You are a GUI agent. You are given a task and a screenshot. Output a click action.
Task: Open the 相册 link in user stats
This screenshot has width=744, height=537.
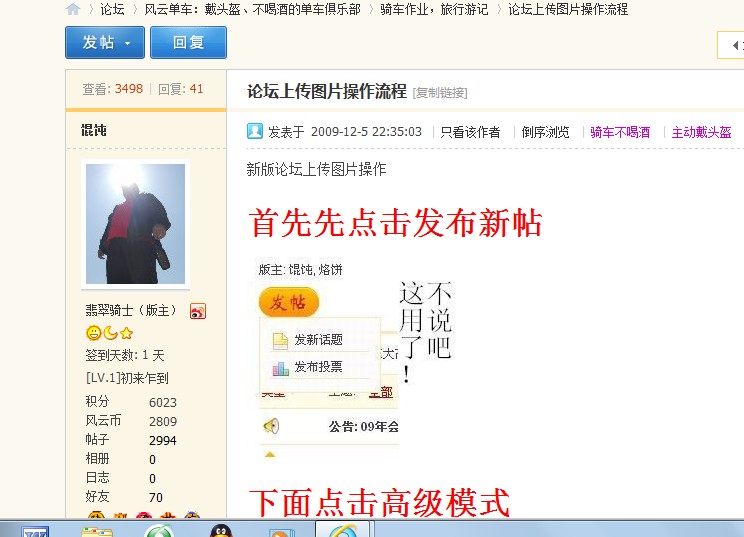tap(97, 458)
